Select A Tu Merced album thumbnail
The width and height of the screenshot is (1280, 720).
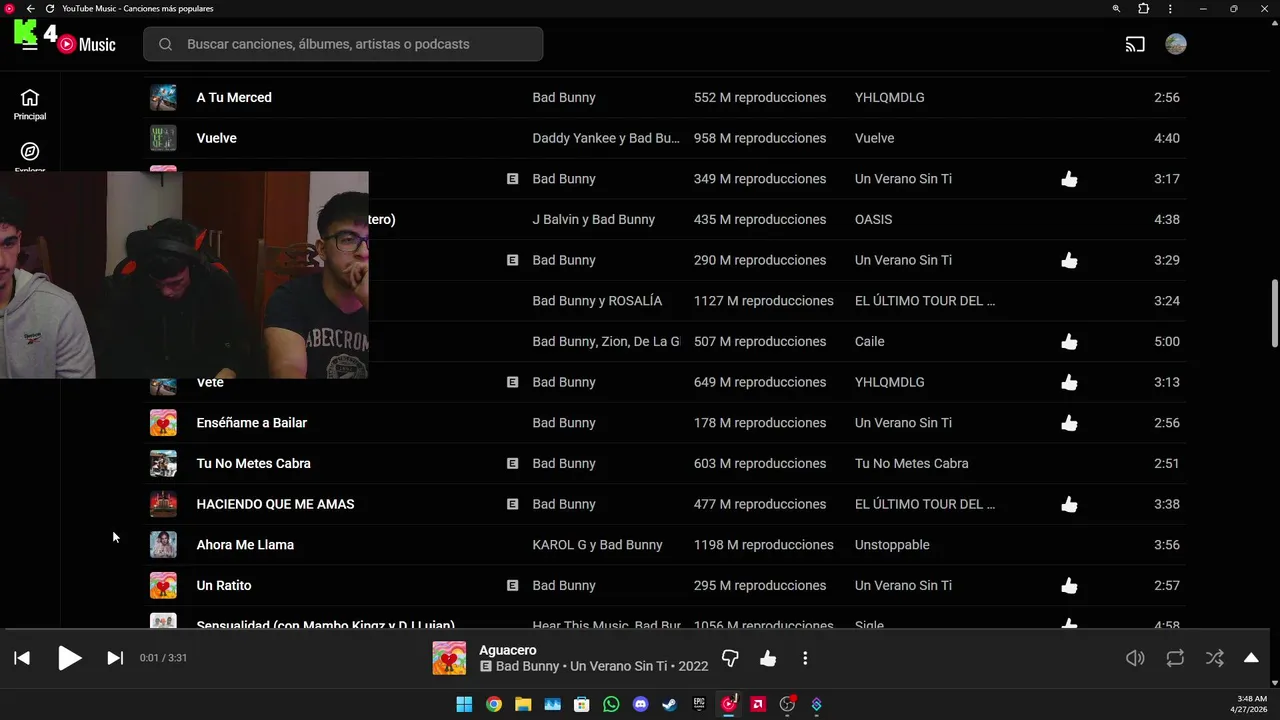point(163,97)
